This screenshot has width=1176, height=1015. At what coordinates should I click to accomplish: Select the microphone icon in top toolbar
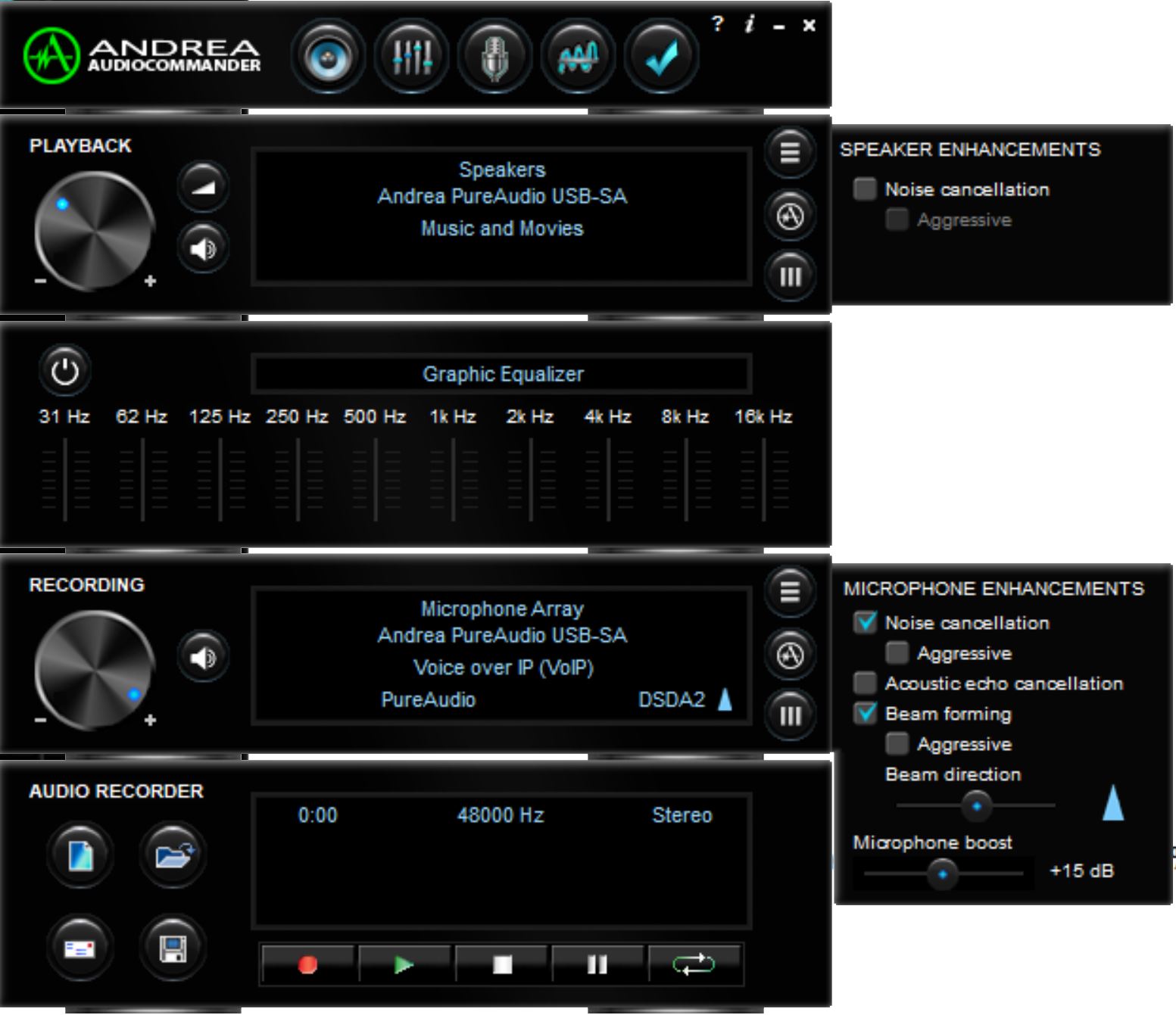(494, 57)
